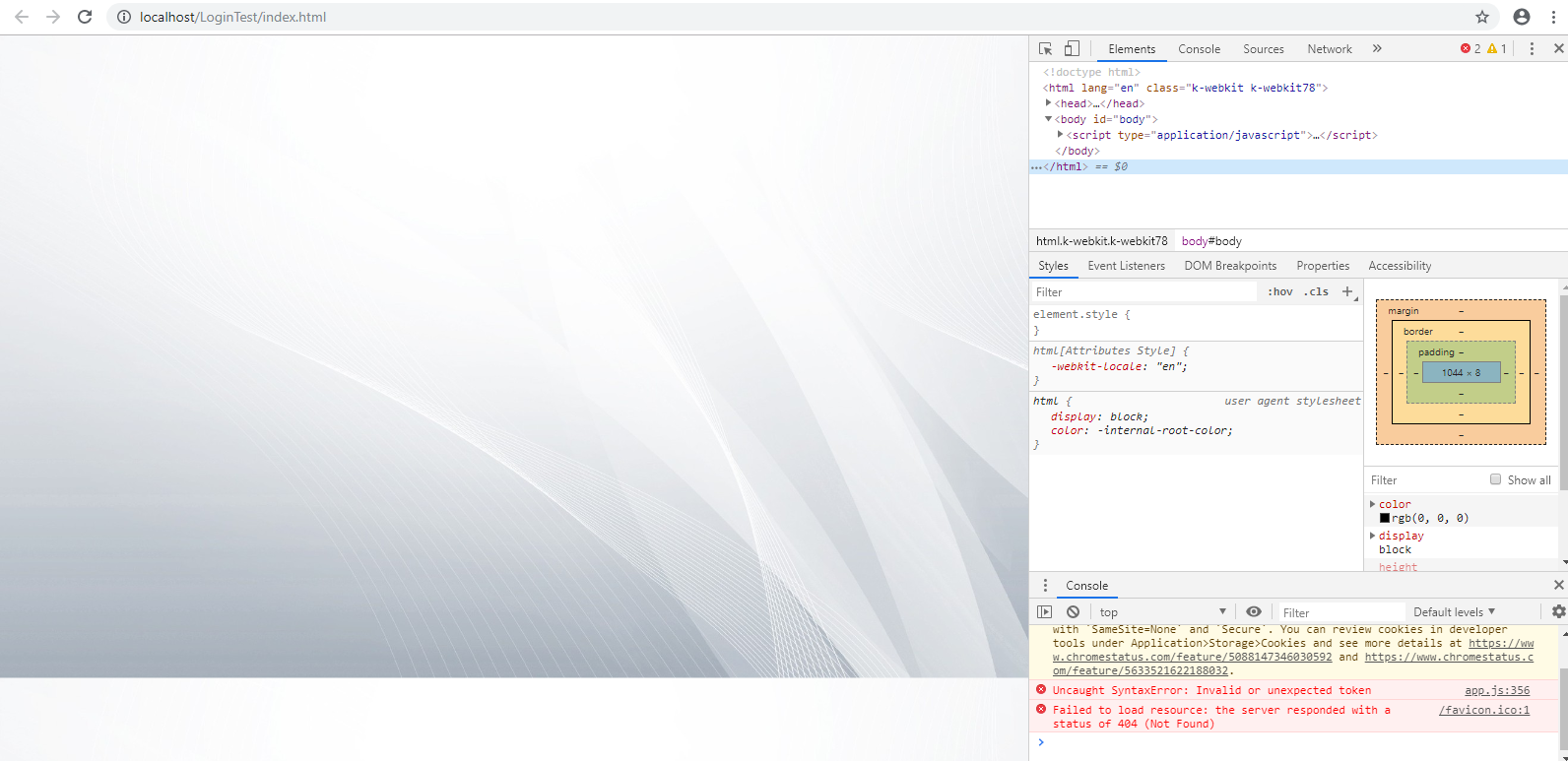Create a live expression with the eye icon
The image size is (1568, 761).
pyautogui.click(x=1253, y=611)
